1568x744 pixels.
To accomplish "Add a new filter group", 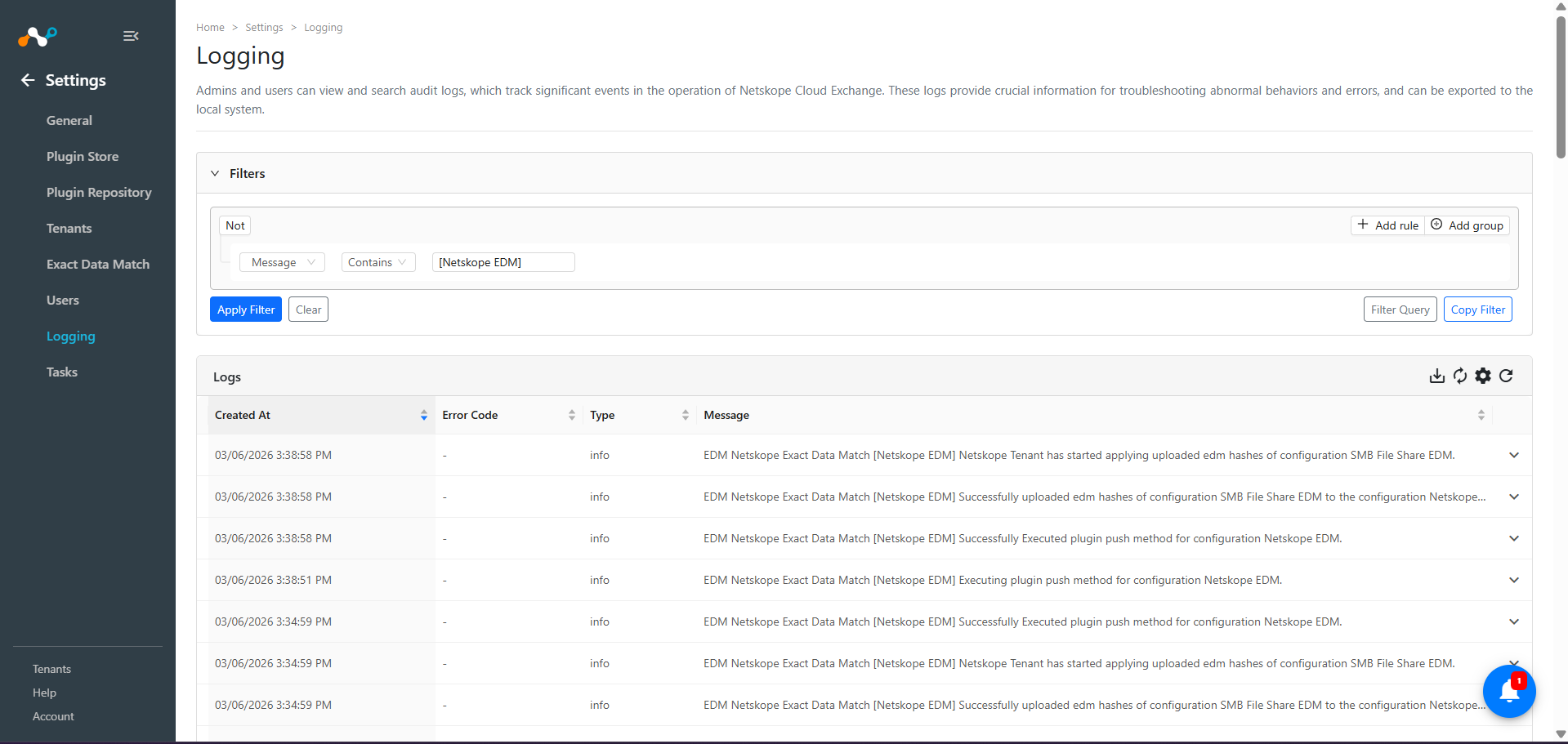I will 1467,225.
